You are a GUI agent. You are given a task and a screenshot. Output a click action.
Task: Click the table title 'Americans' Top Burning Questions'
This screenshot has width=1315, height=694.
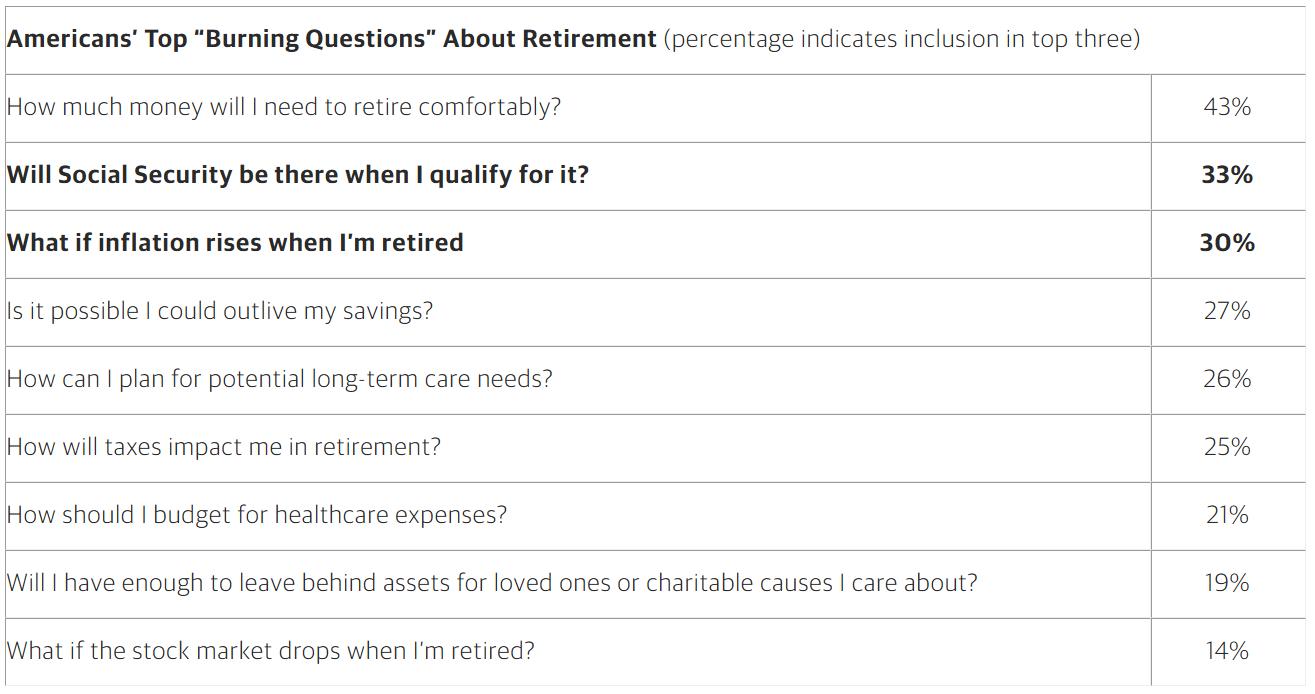(332, 39)
